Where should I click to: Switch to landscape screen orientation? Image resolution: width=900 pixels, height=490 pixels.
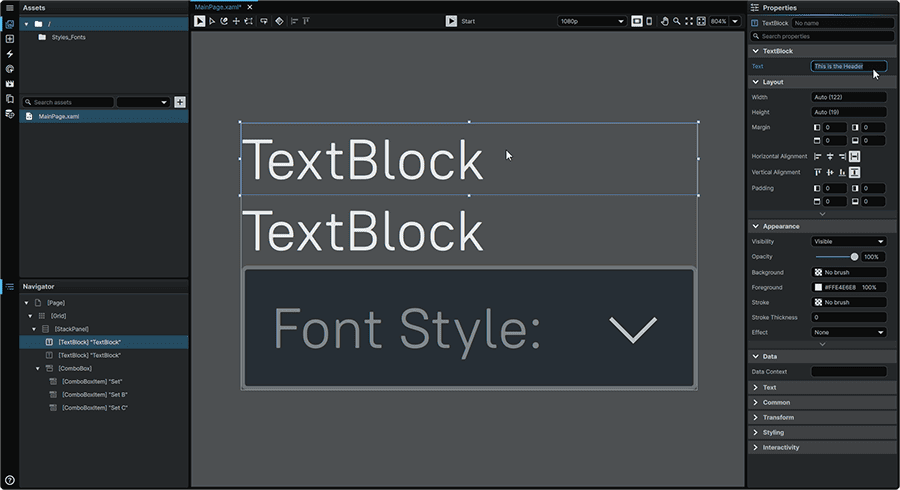(x=637, y=21)
